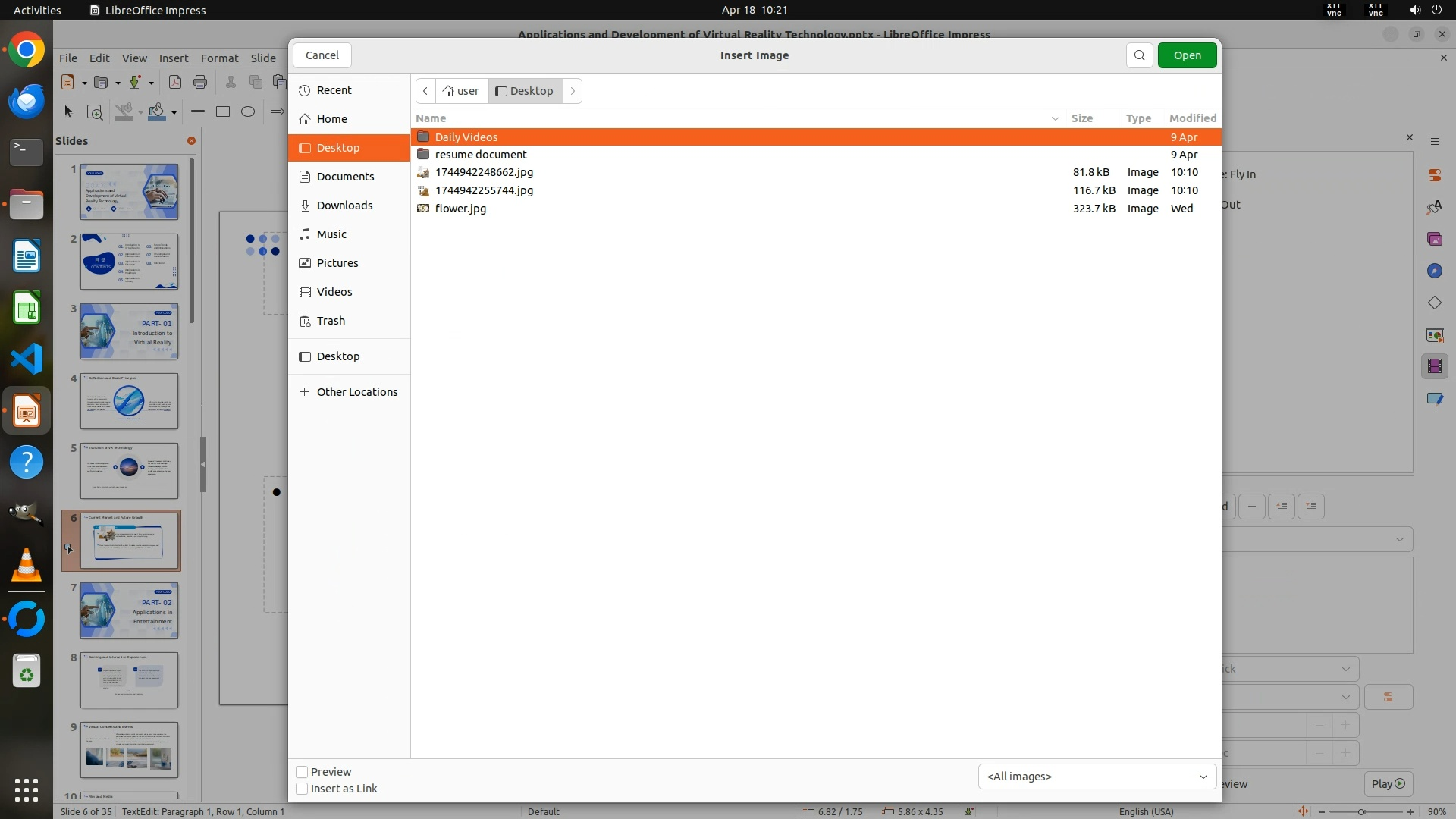Open the Animation sidebar panel icon

pyautogui.click(x=1434, y=366)
